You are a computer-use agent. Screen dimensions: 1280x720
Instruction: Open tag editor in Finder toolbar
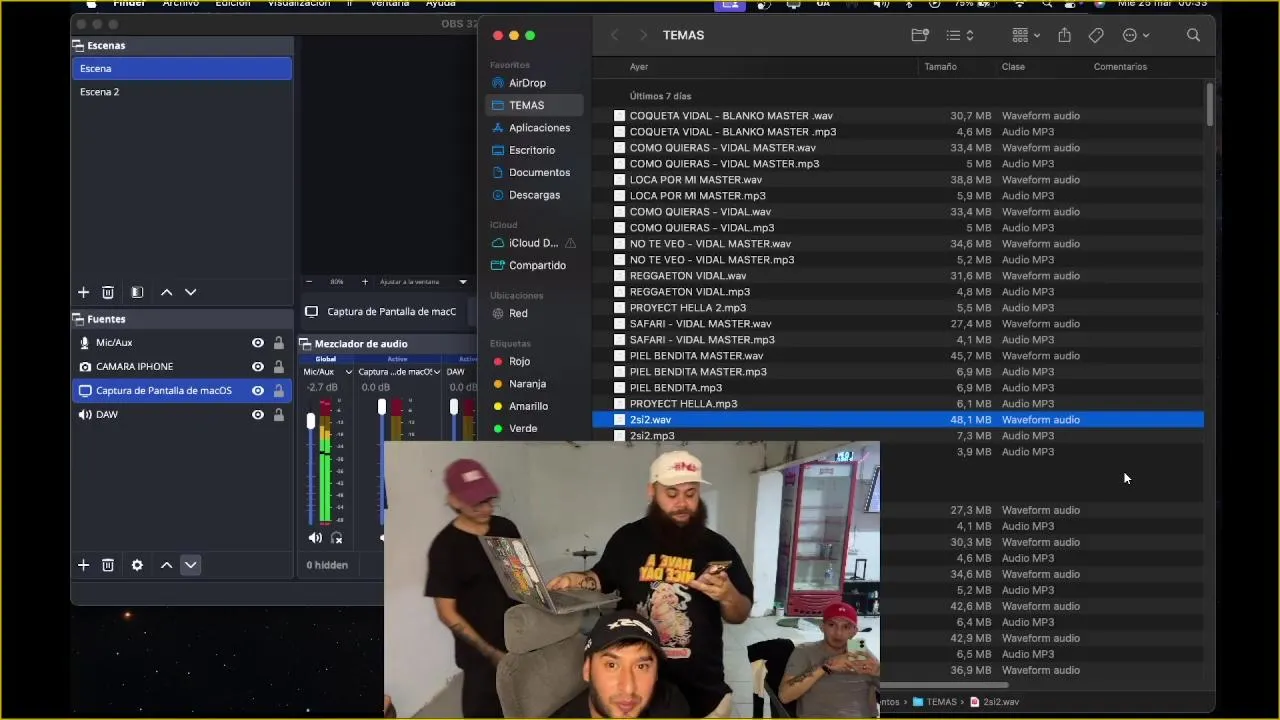pos(1096,35)
